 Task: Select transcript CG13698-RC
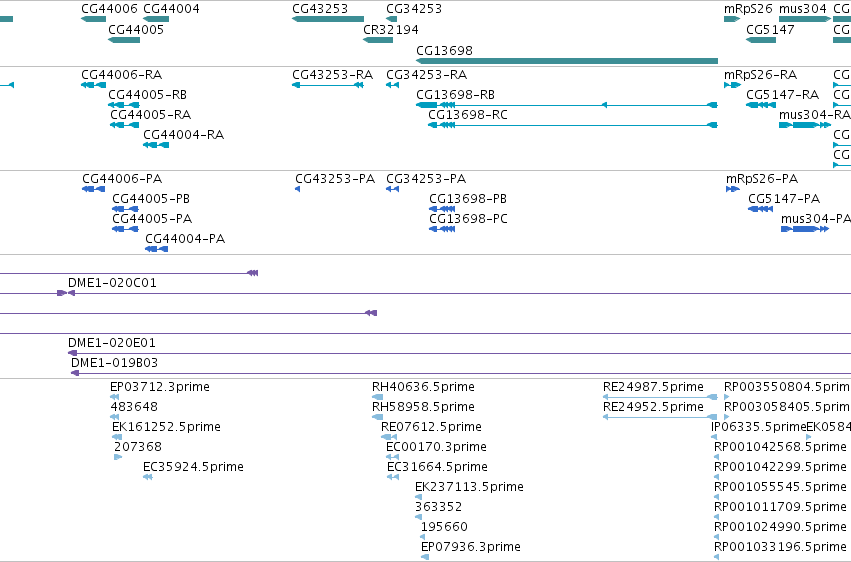[x=573, y=125]
